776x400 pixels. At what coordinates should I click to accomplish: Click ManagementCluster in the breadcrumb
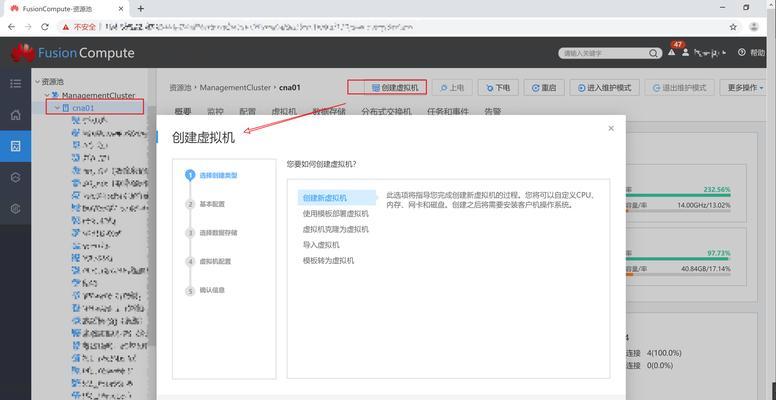[x=235, y=88]
